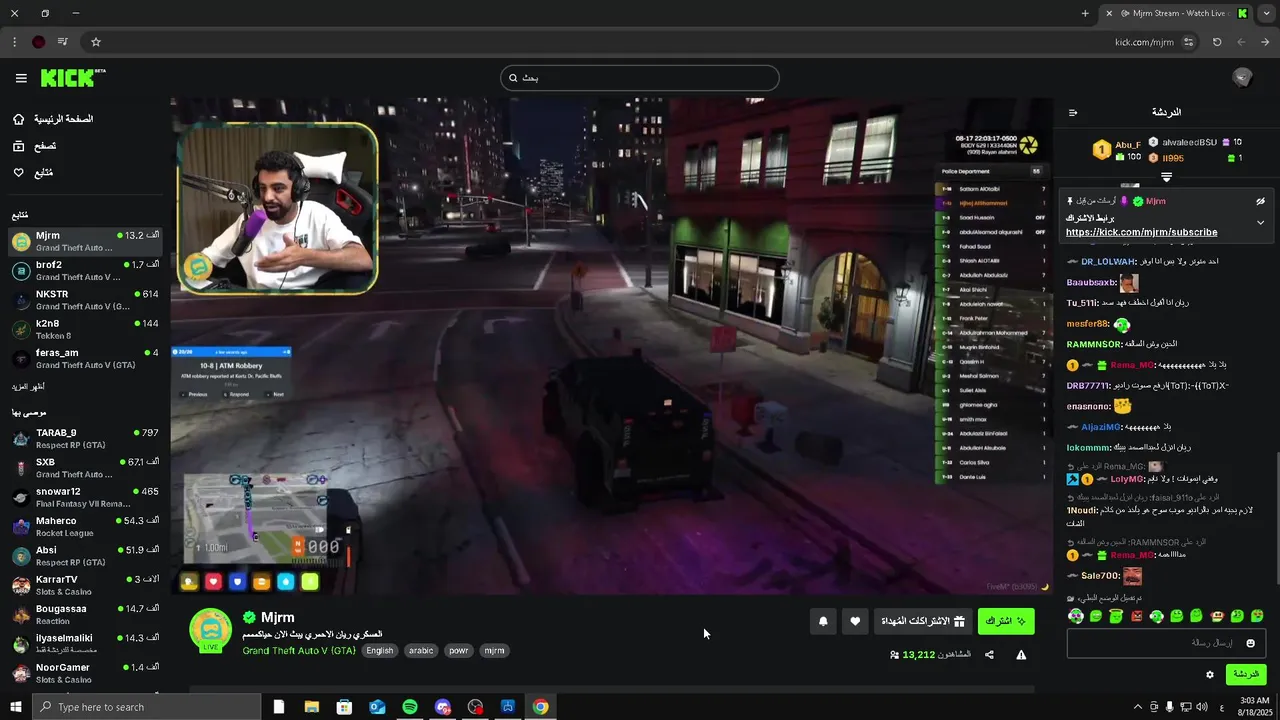Open top gifter Abu_F in leaderboard
Image resolution: width=1280 pixels, height=720 pixels.
tap(1117, 150)
